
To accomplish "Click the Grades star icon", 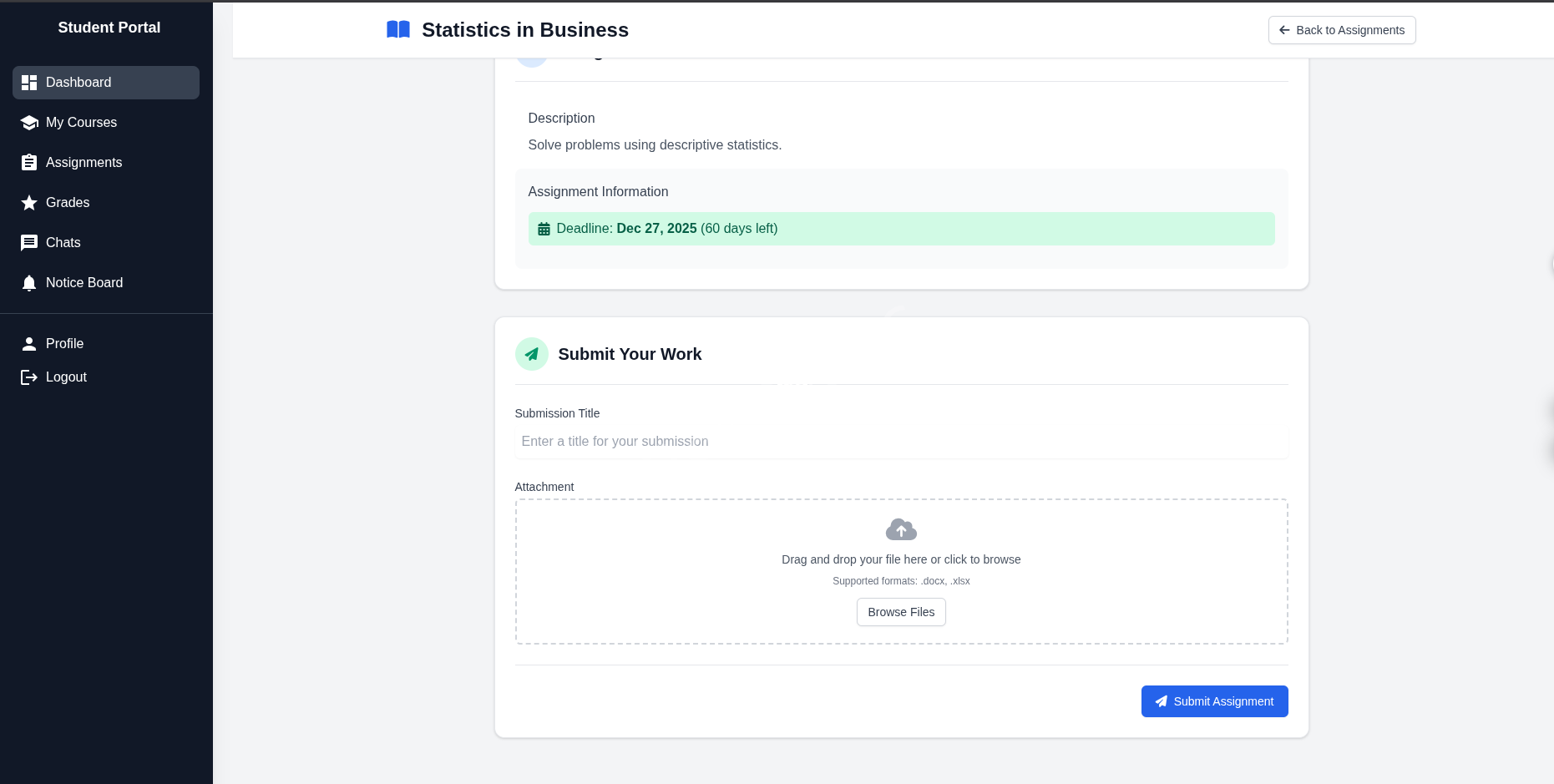I will coord(29,203).
